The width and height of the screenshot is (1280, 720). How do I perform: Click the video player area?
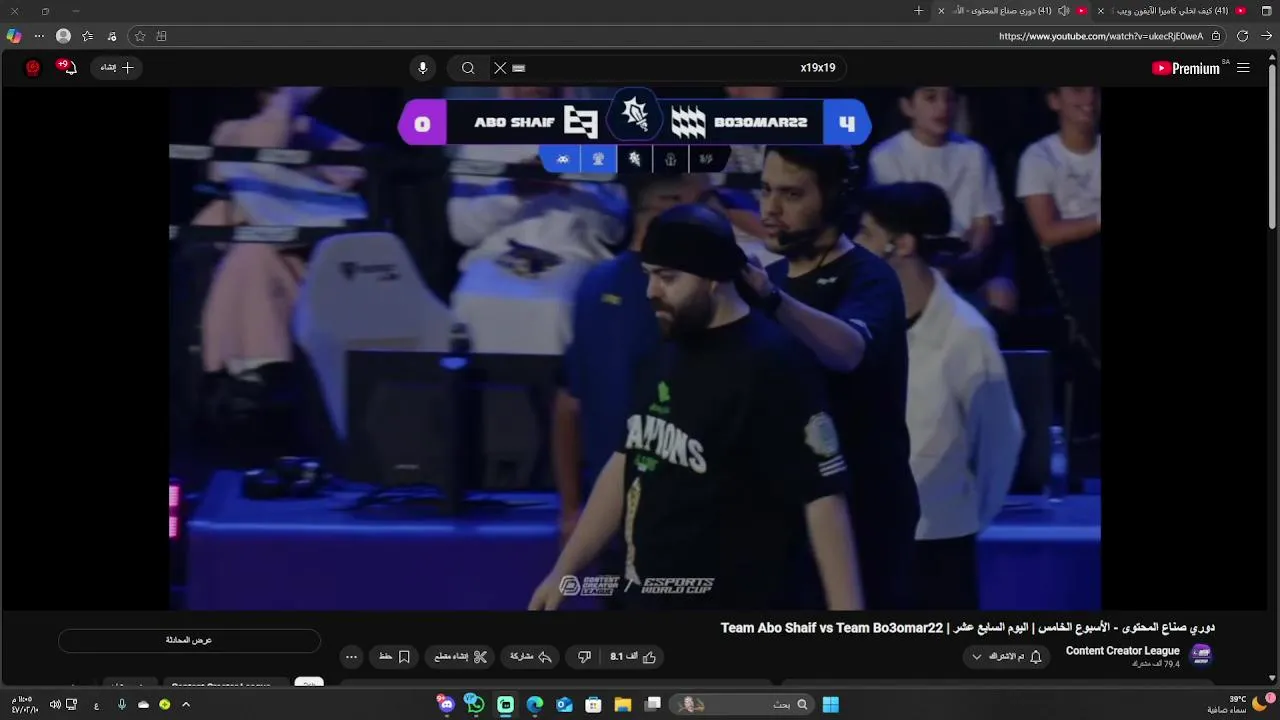(x=634, y=348)
